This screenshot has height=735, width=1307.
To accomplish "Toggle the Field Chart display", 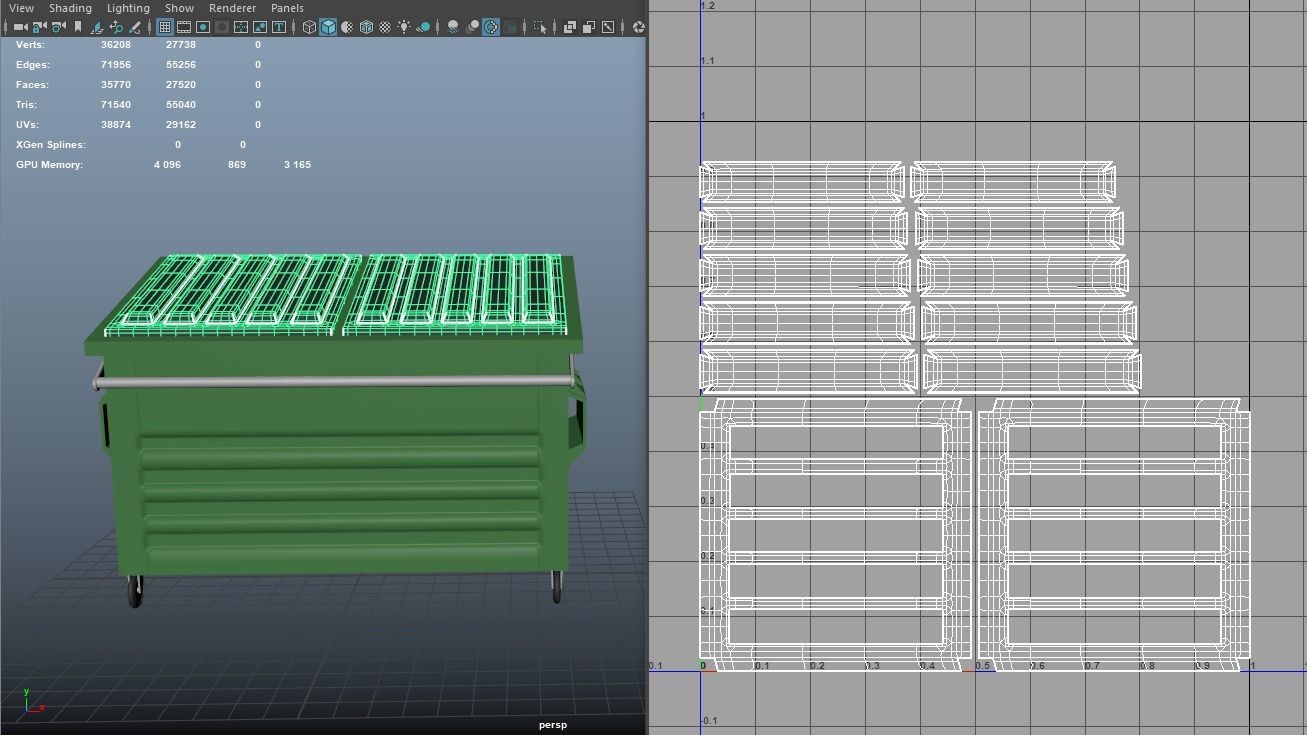I will 241,27.
